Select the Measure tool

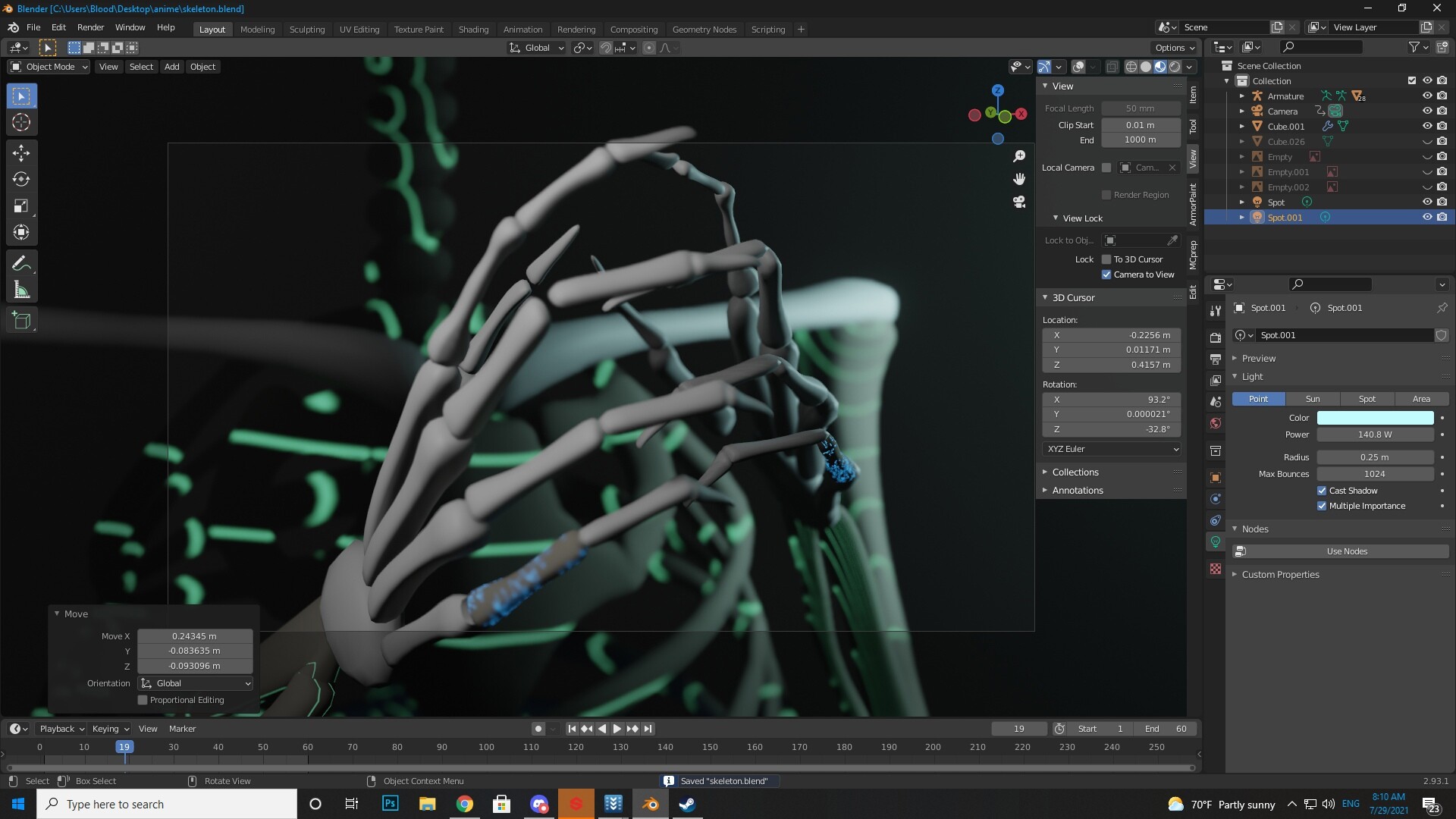[21, 290]
